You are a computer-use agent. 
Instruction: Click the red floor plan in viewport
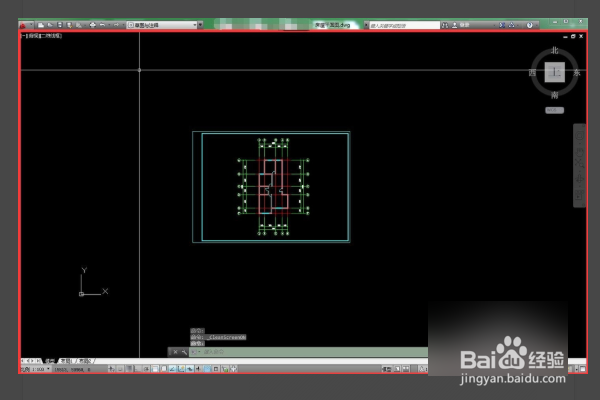(273, 186)
